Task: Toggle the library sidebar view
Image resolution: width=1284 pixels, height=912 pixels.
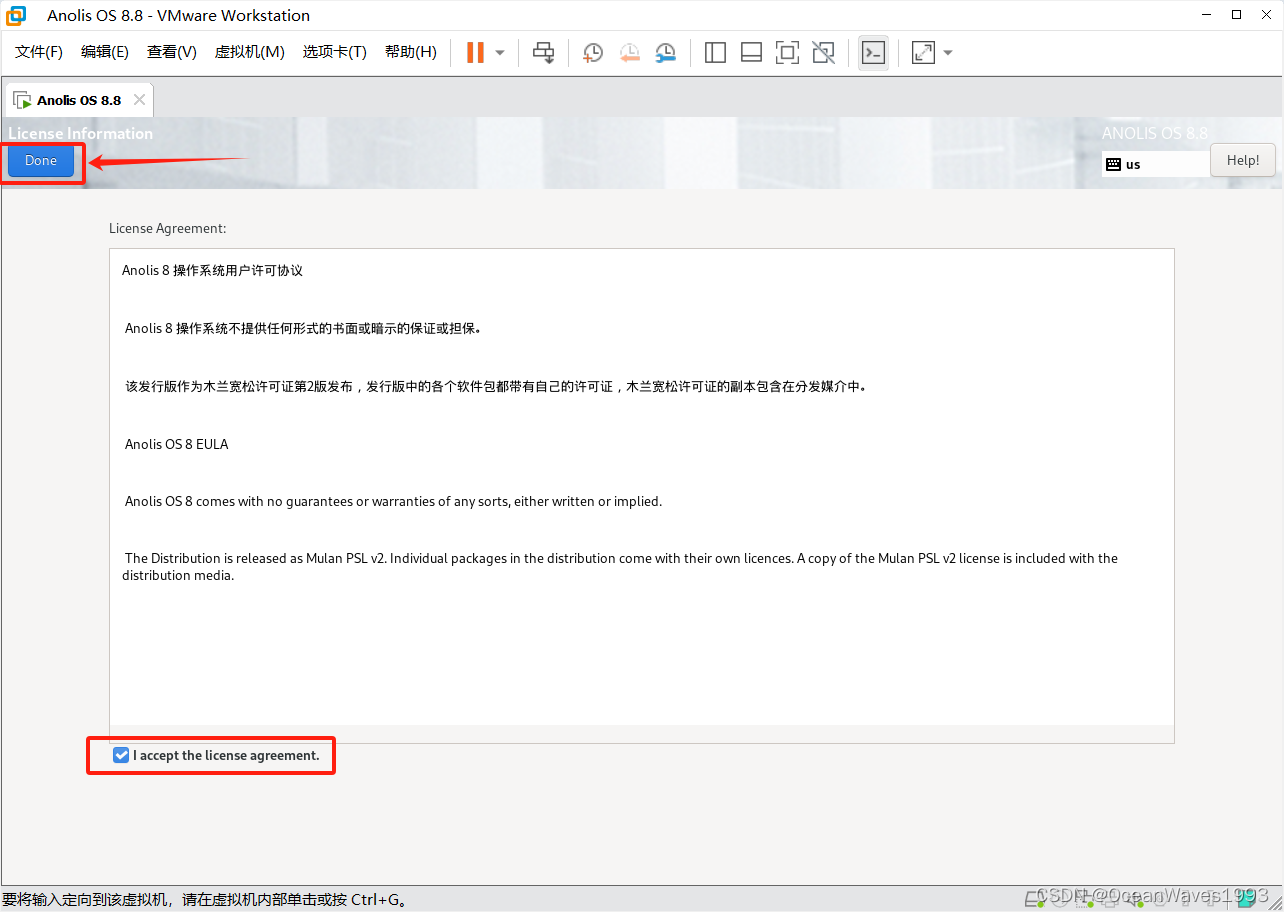Action: [715, 52]
